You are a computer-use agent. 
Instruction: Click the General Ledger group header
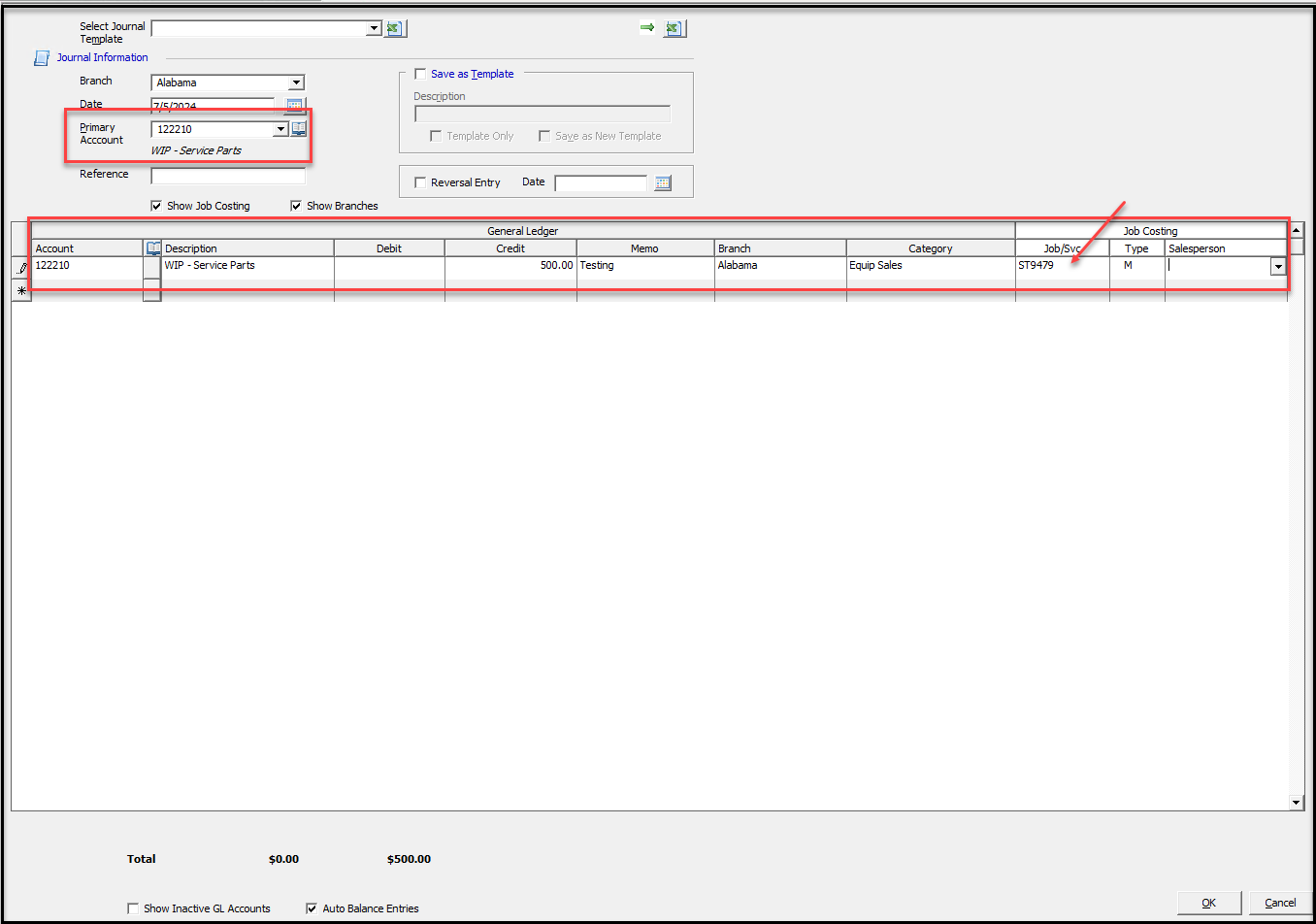pyautogui.click(x=523, y=231)
